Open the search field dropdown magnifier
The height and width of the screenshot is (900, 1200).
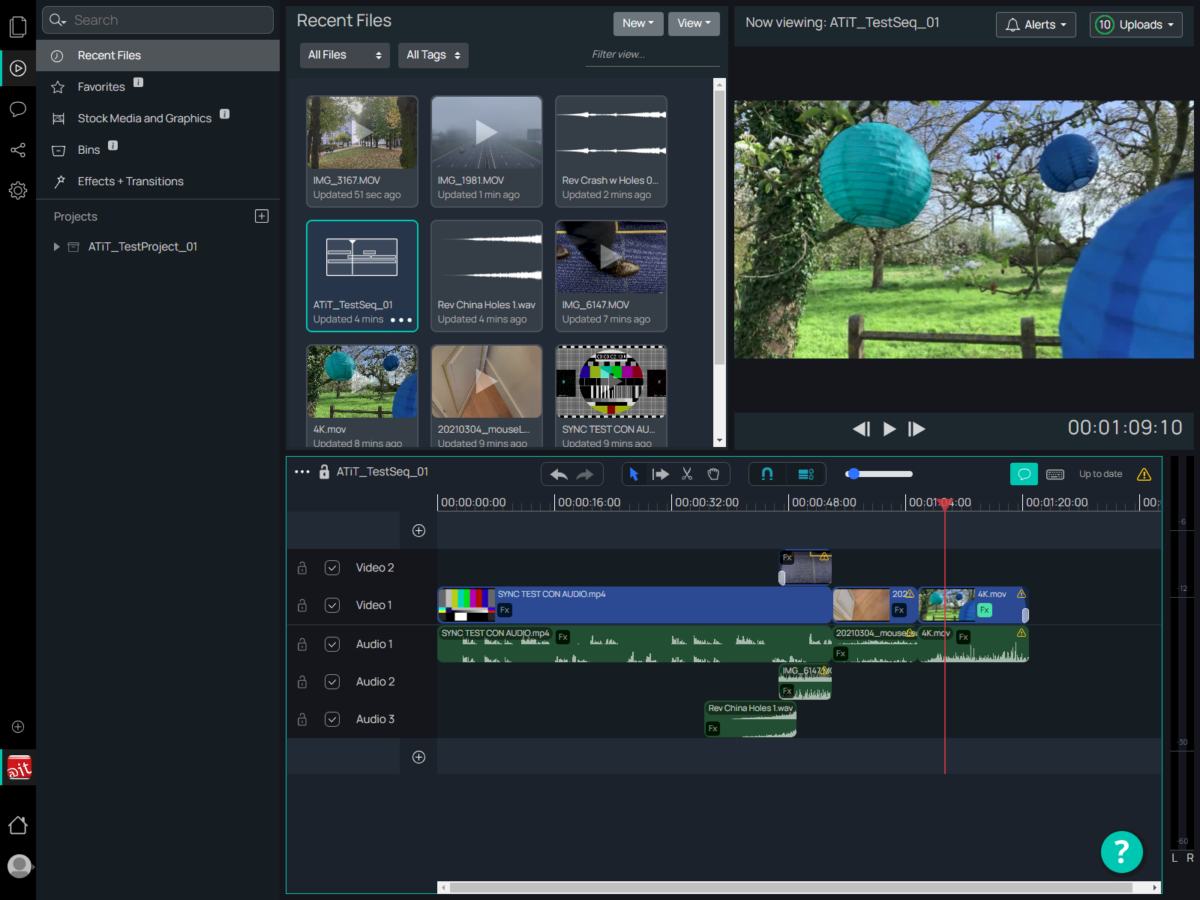coord(57,20)
